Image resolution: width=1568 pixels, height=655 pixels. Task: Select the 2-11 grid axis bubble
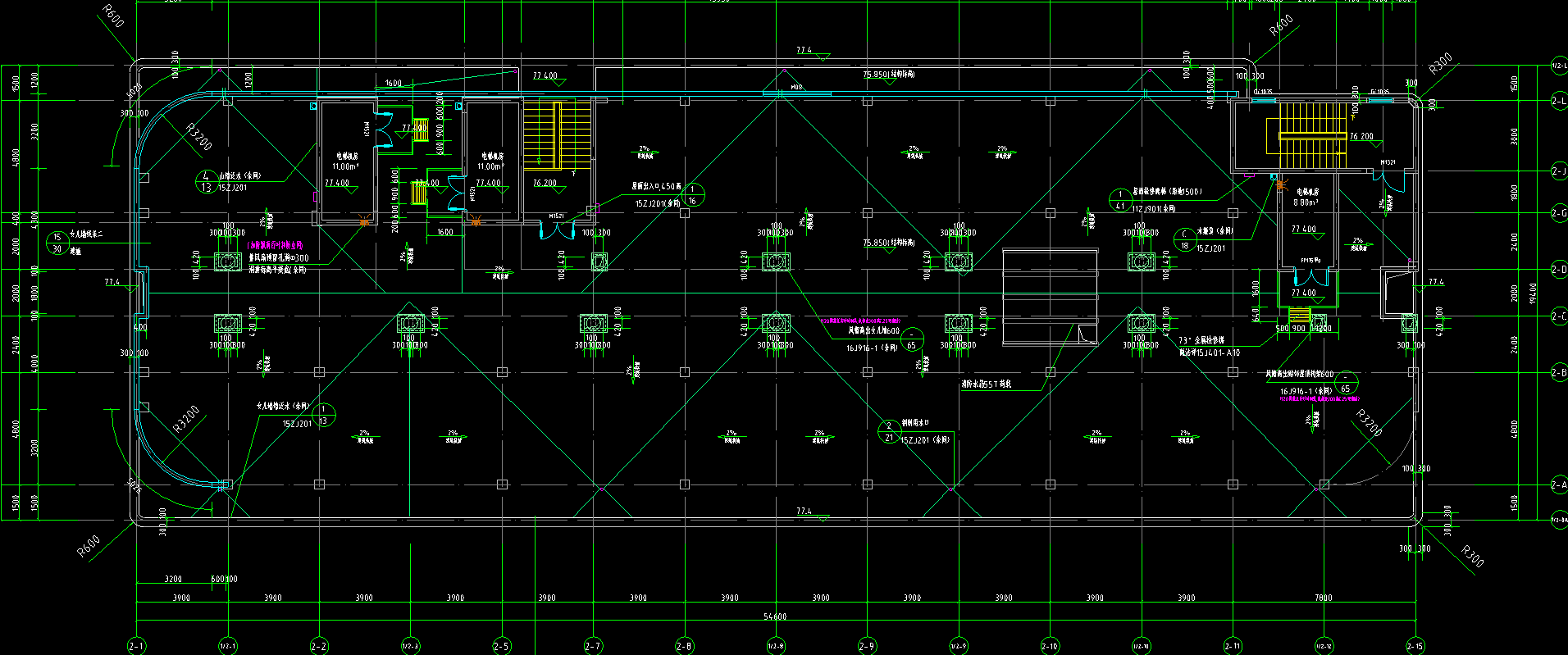(x=1233, y=646)
